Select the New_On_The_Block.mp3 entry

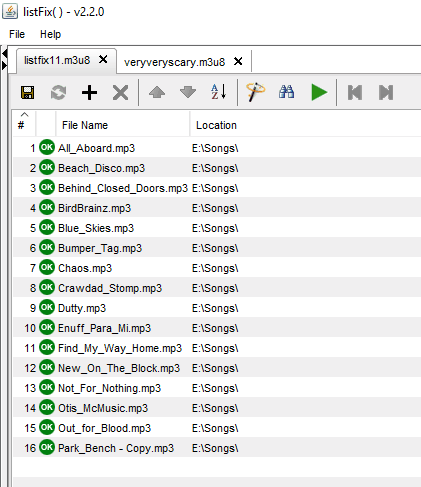click(119, 368)
